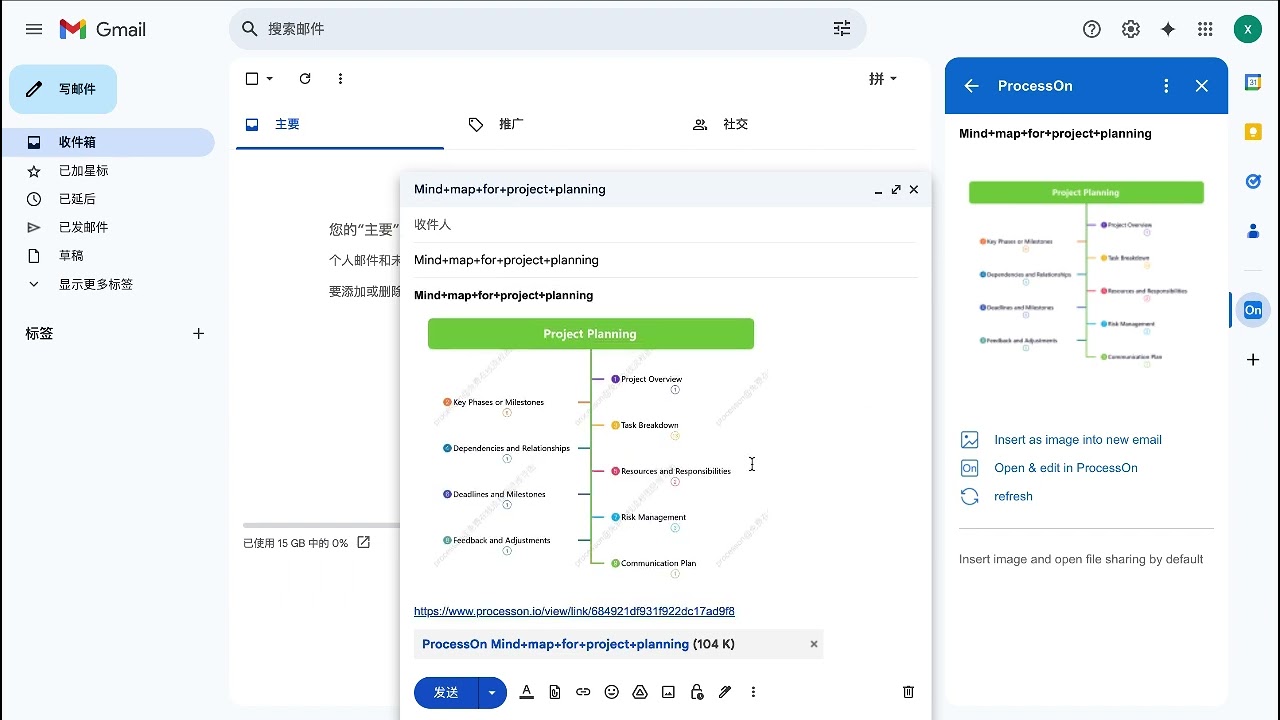
Task: Click the 发送 send button
Action: (x=446, y=692)
